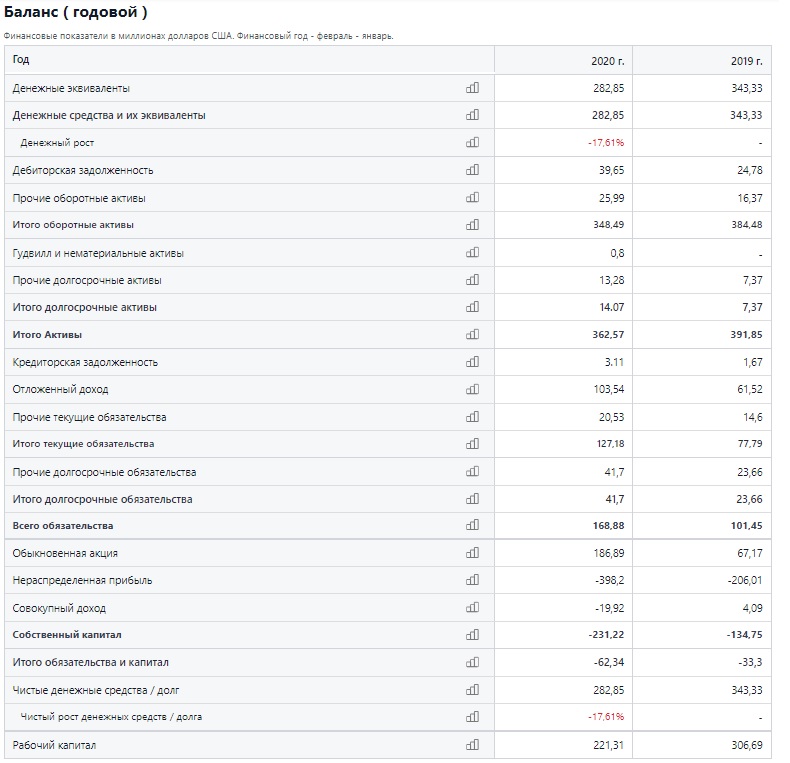Select value 306,69 for Рабочий капитал
The image size is (790, 763).
(x=747, y=744)
